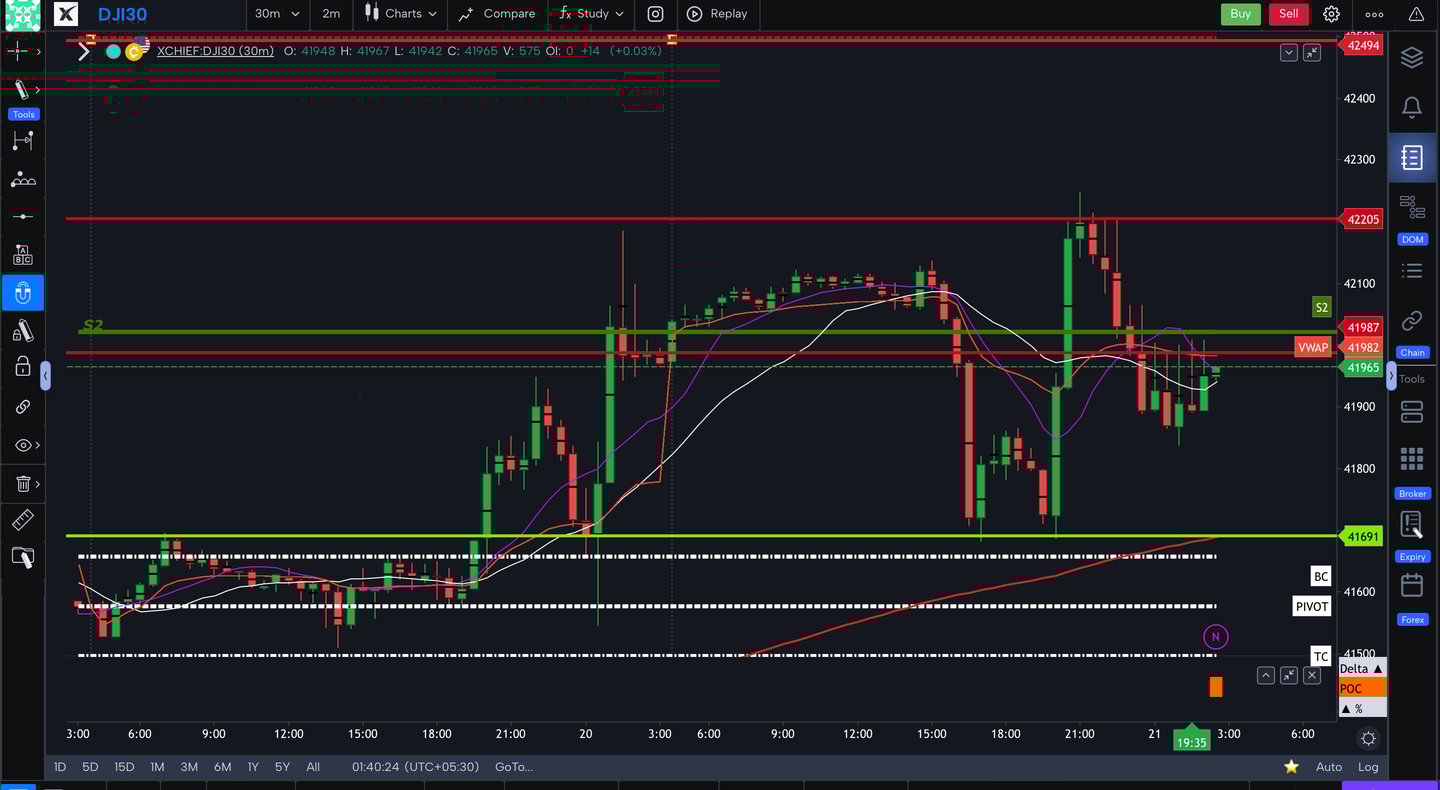Open the timezone clock 01:40:24 (UTC+05:30)
This screenshot has width=1440, height=790.
(x=415, y=767)
